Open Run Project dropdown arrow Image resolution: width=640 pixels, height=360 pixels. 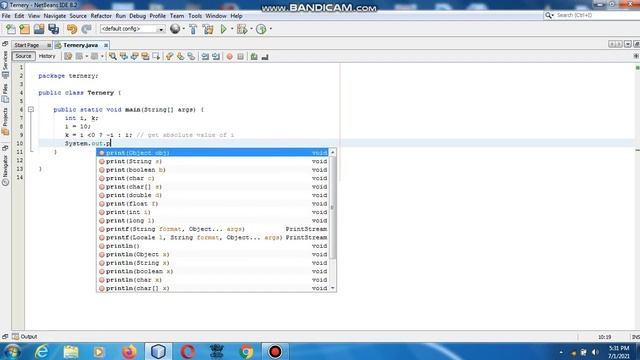[232, 29]
